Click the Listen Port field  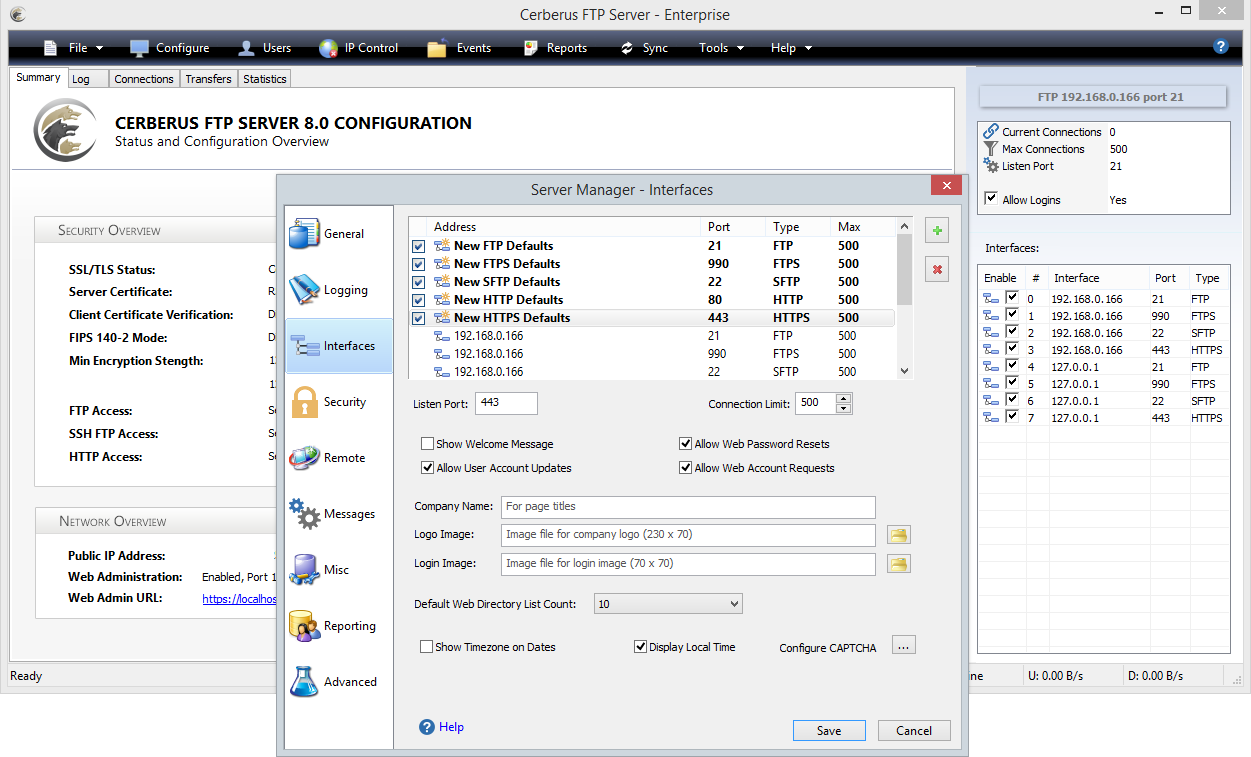point(506,403)
